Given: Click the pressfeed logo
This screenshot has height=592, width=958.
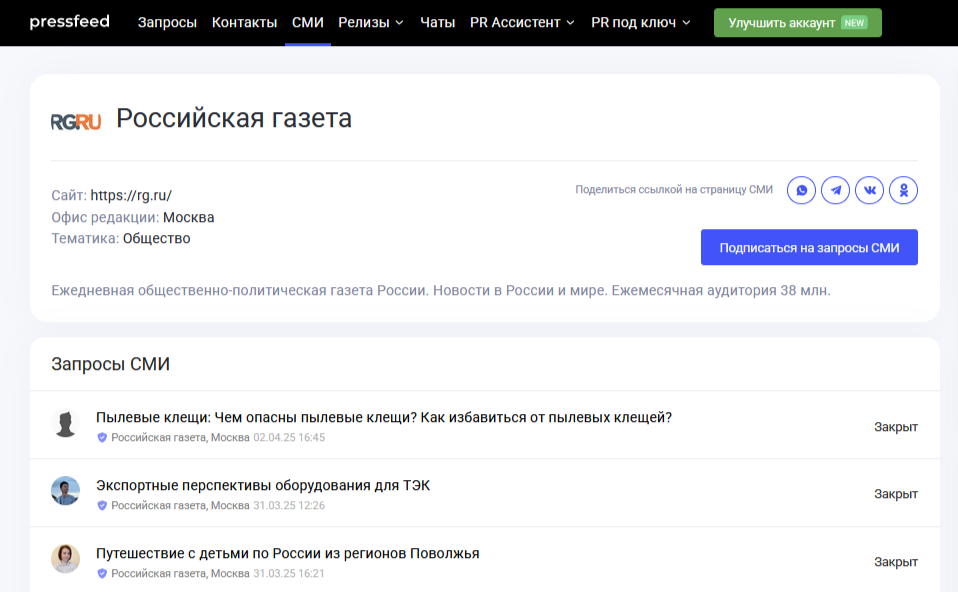Looking at the screenshot, I should [x=70, y=22].
